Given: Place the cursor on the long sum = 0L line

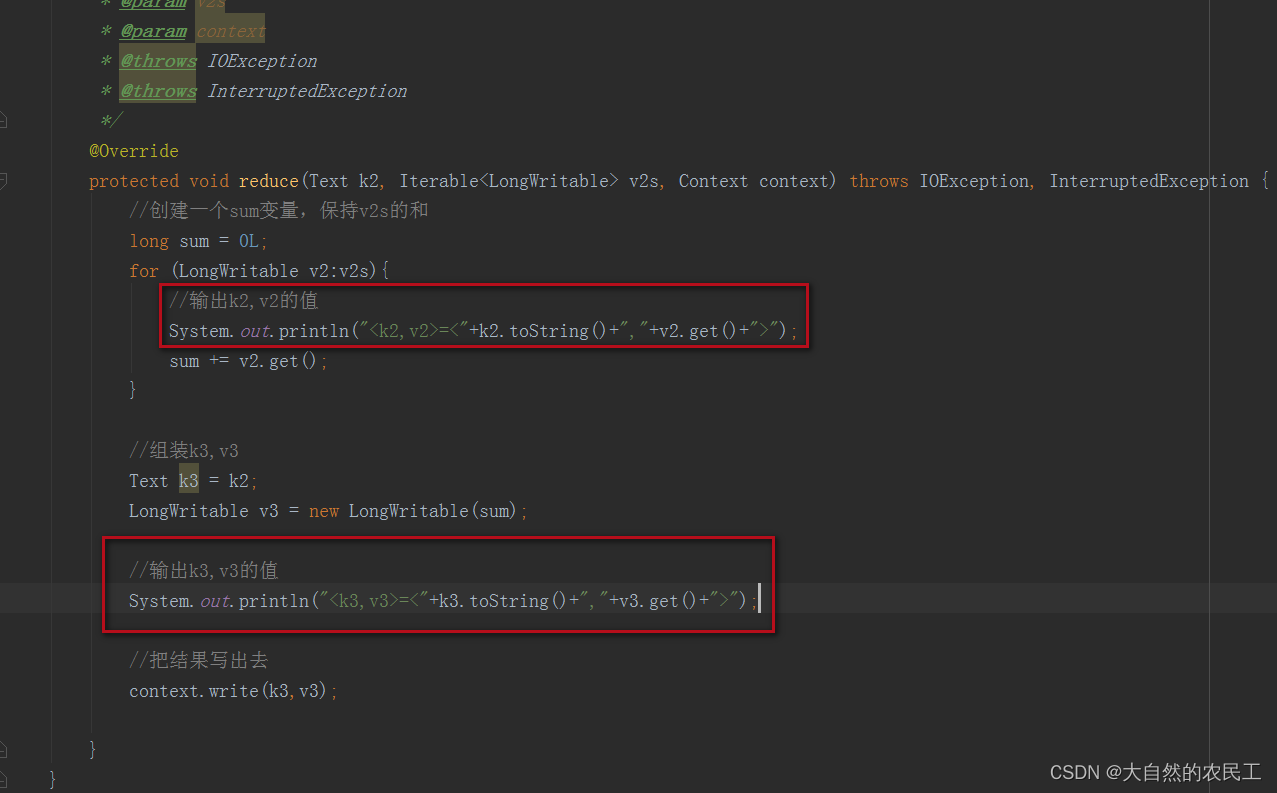Looking at the screenshot, I should 199,241.
